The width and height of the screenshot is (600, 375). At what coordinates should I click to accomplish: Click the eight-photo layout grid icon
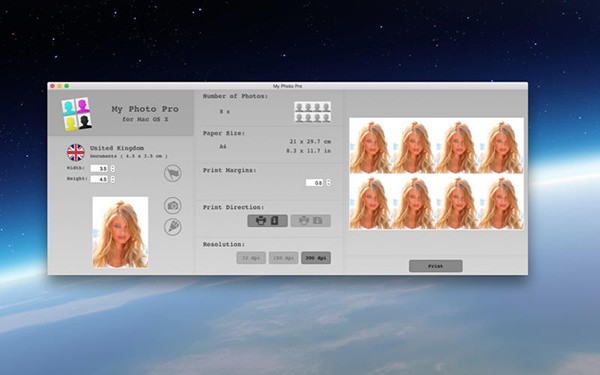coord(313,112)
